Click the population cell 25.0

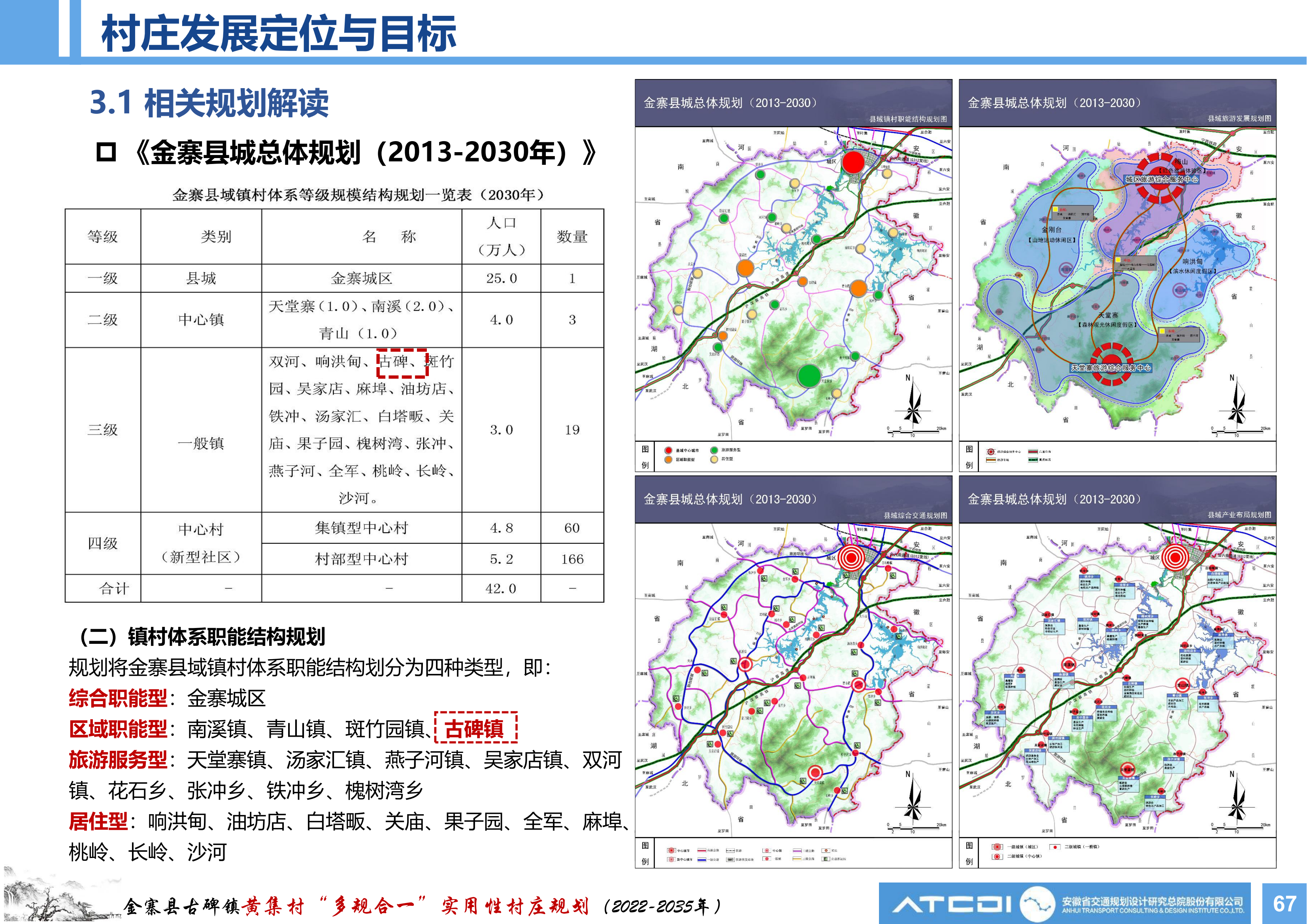point(502,278)
